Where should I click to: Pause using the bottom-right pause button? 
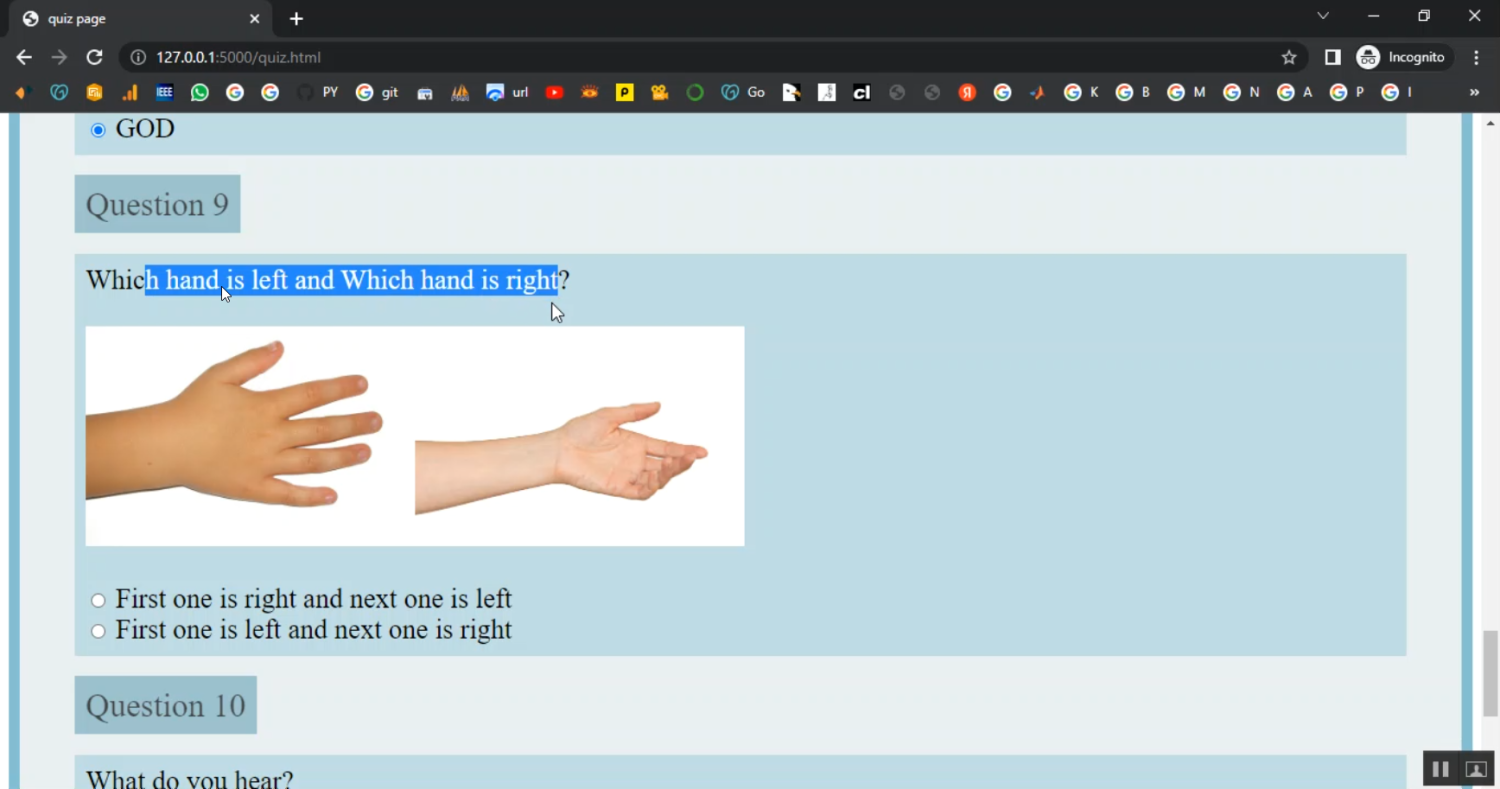[x=1441, y=769]
